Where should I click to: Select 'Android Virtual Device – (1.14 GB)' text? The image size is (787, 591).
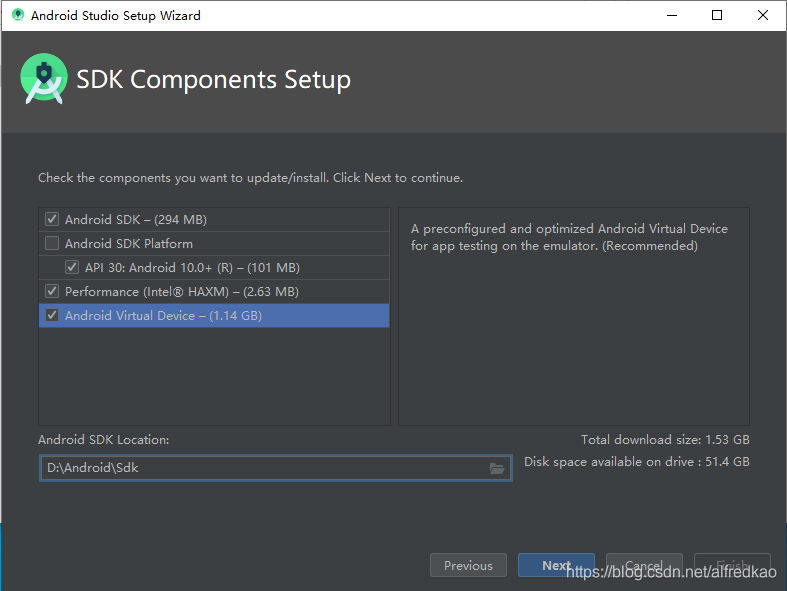tap(164, 316)
